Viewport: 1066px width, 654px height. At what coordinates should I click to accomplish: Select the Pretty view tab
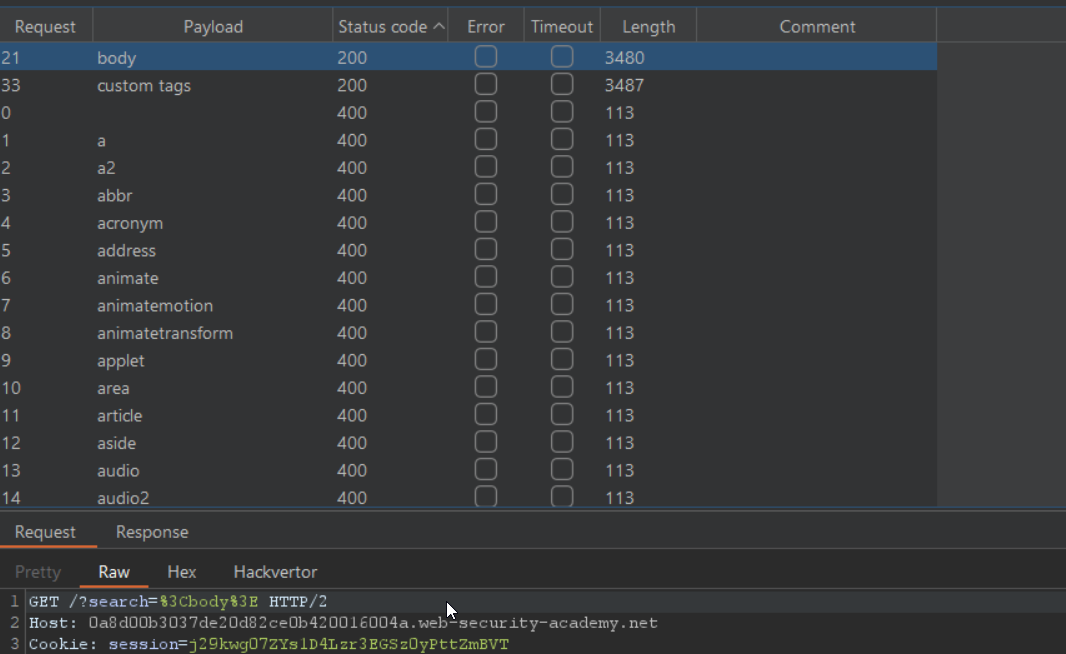[x=38, y=572]
